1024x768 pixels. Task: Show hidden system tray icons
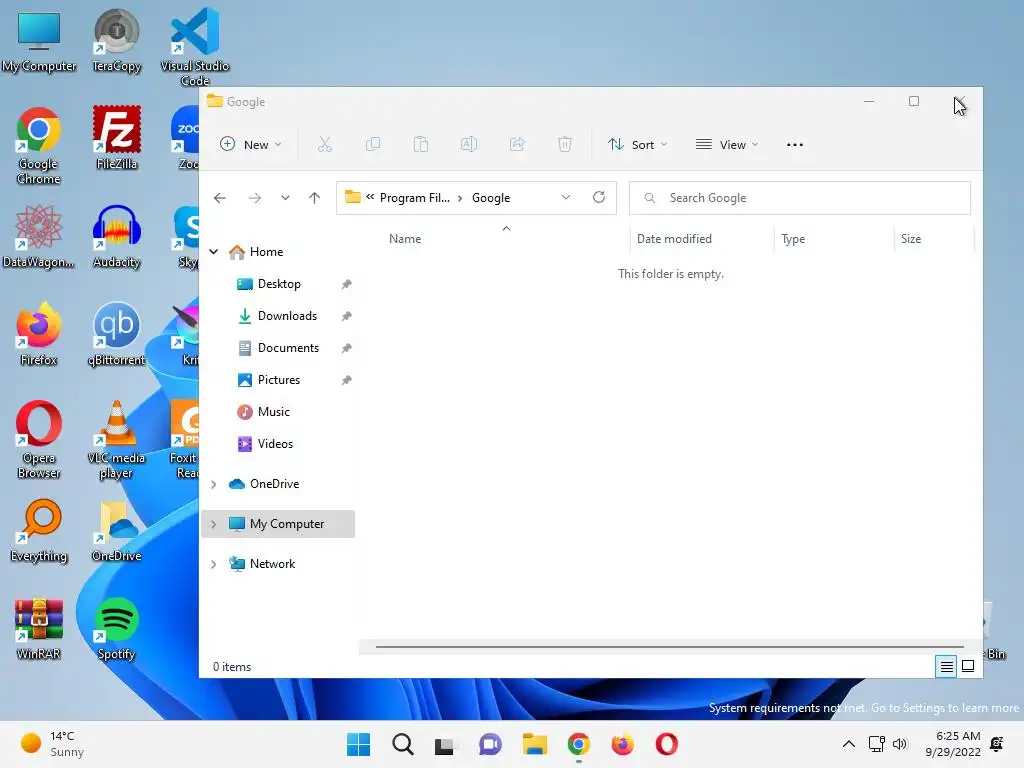tap(848, 744)
